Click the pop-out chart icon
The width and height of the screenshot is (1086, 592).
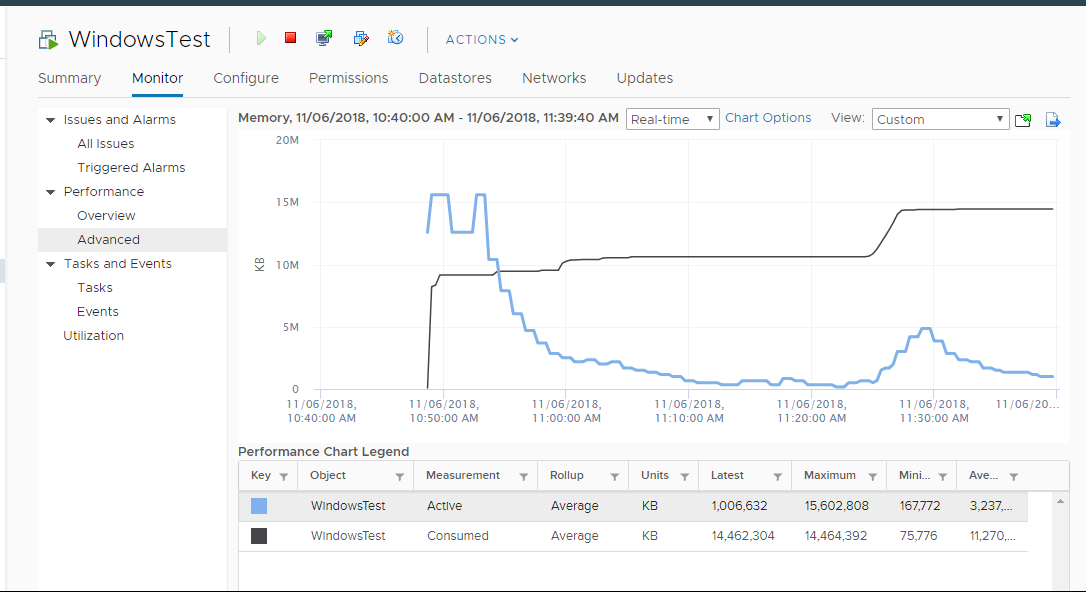[1023, 120]
